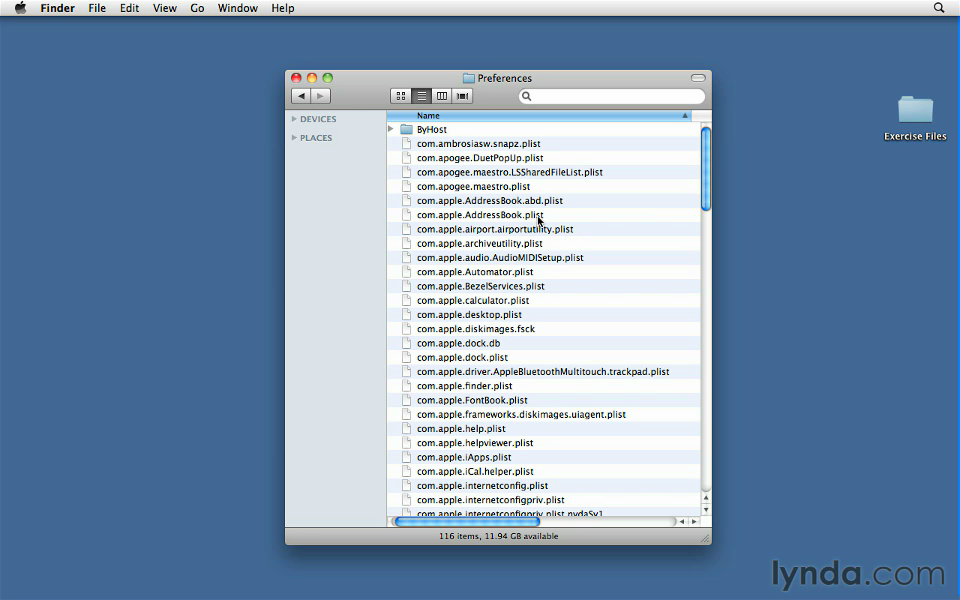Viewport: 960px width, 600px height.
Task: Click the horizontal scroll left arrow
Action: (x=682, y=522)
